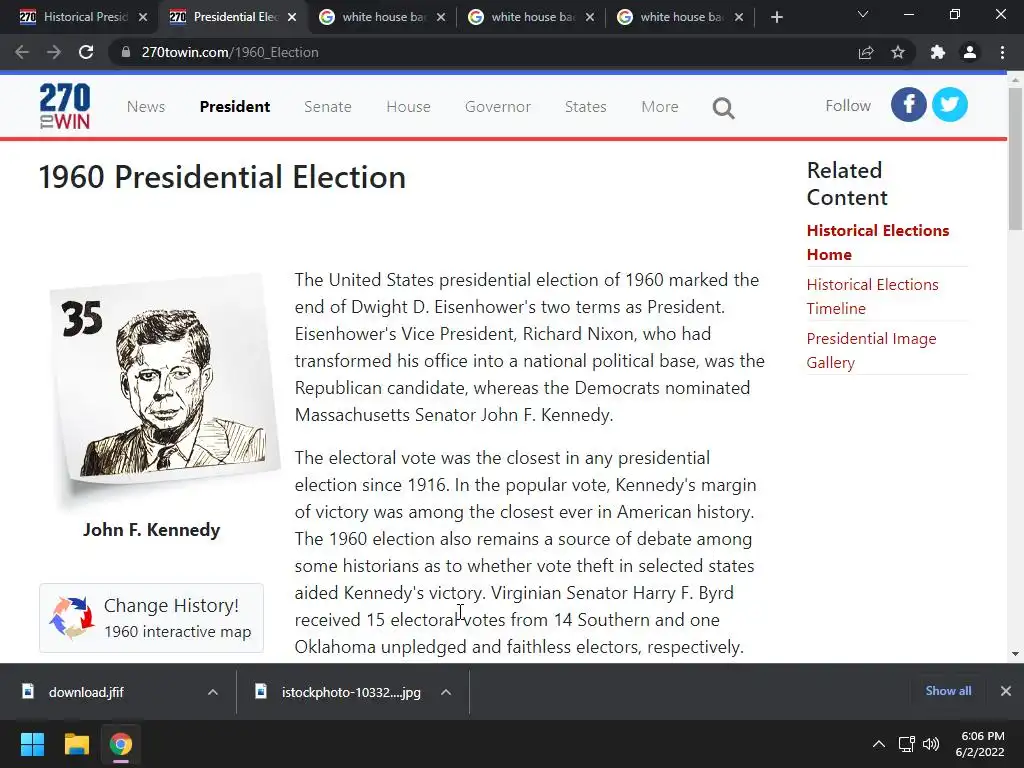The image size is (1024, 768).
Task: Go forward using browser forward arrow
Action: 54,52
